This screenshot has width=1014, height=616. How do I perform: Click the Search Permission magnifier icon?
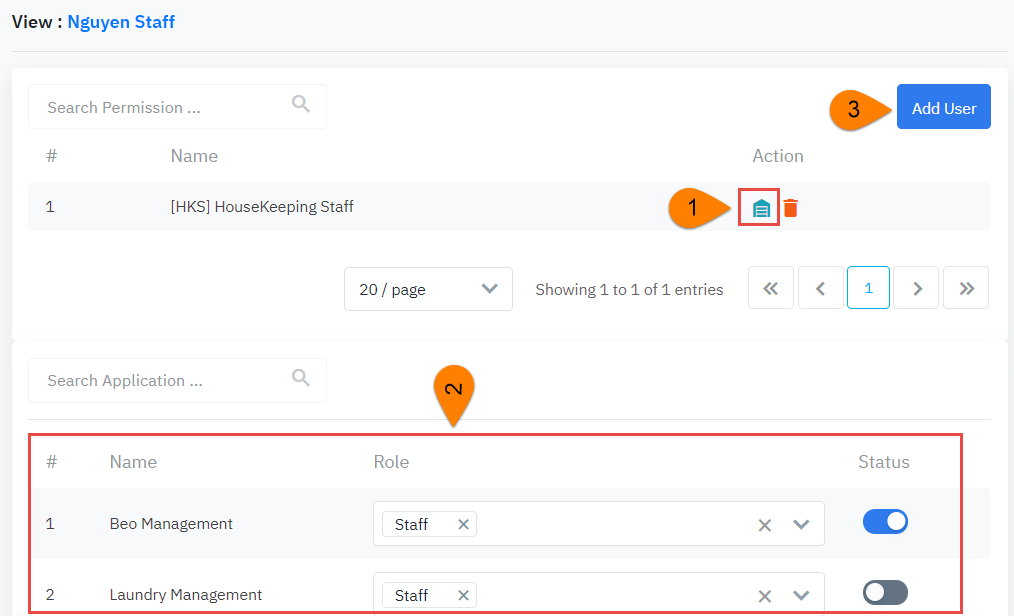(300, 104)
